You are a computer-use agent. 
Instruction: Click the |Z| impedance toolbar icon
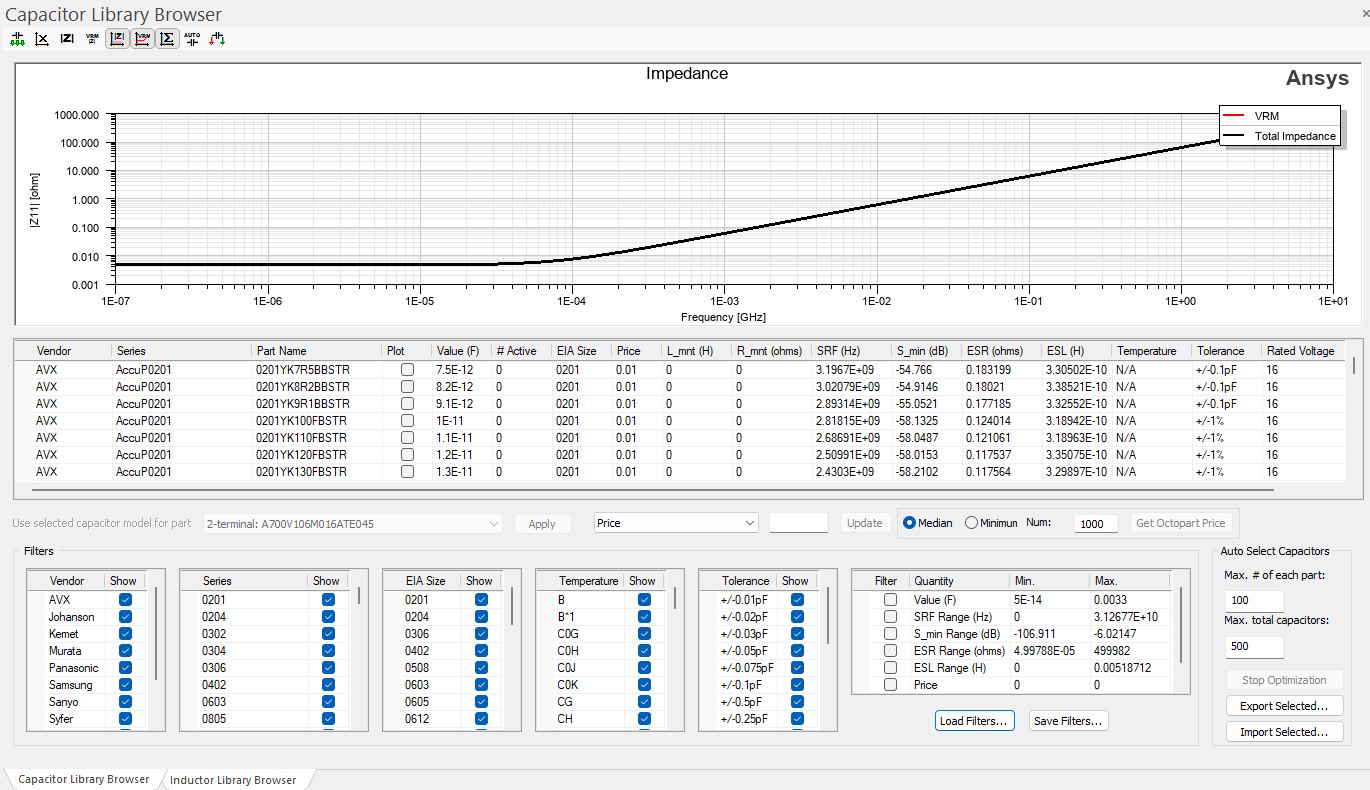pyautogui.click(x=67, y=39)
